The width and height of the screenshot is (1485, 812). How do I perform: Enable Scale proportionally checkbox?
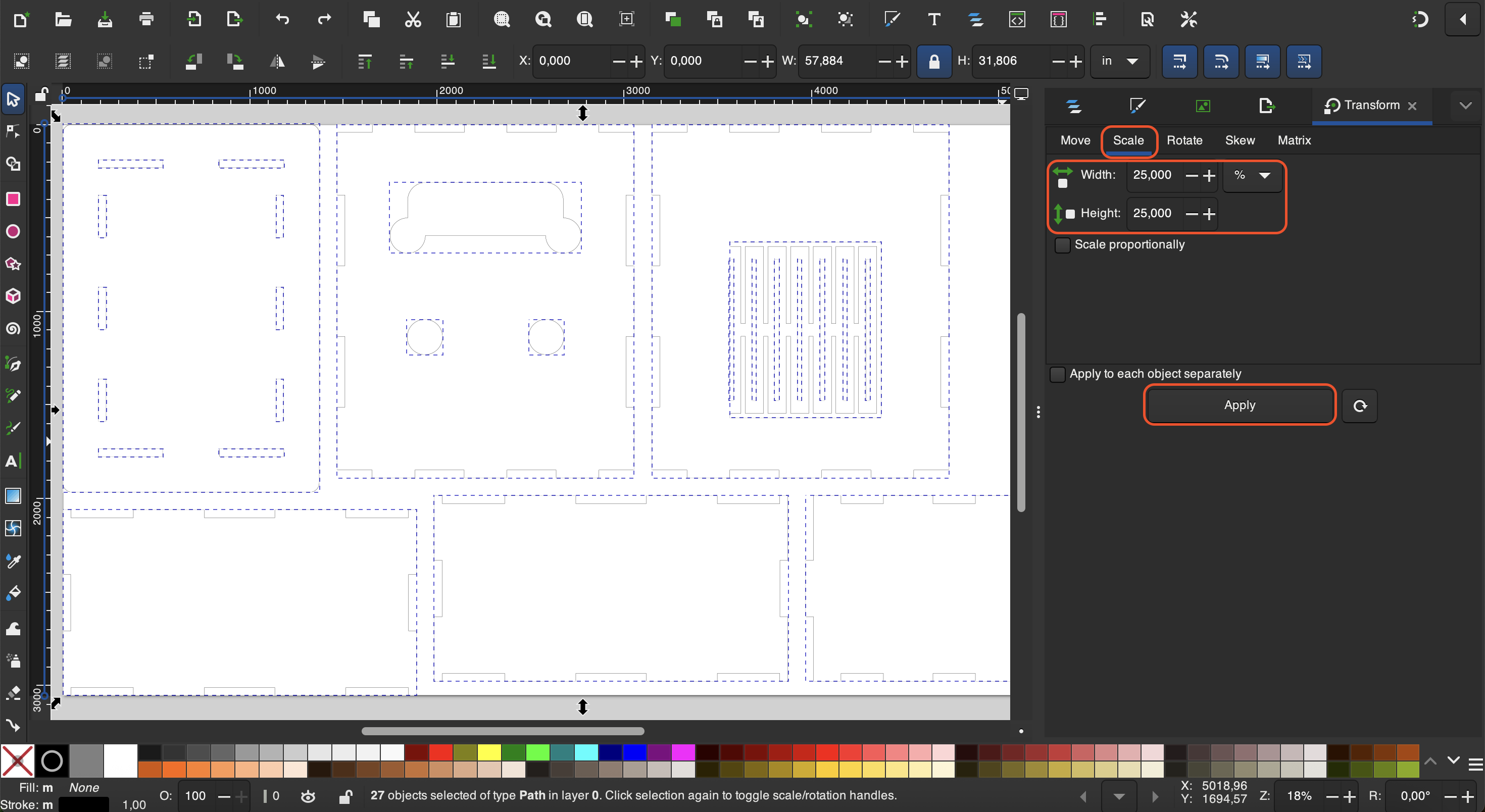click(1062, 244)
